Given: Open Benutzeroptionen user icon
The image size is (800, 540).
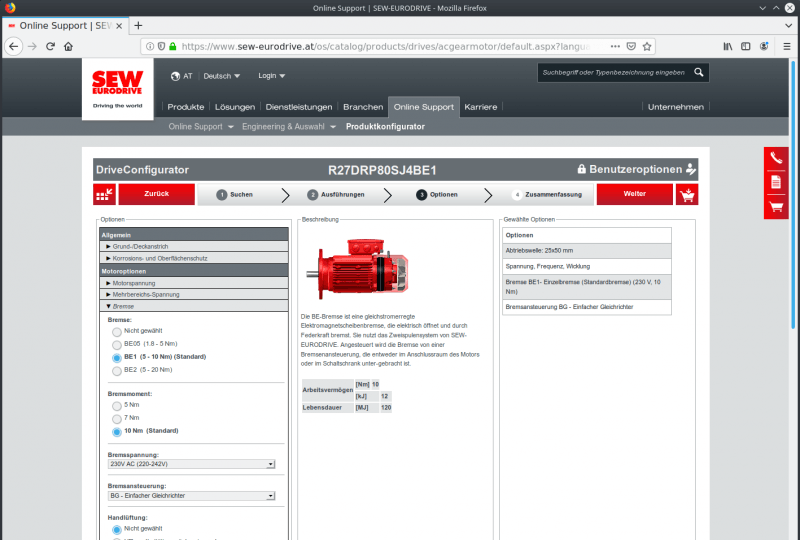Looking at the screenshot, I should [x=691, y=170].
